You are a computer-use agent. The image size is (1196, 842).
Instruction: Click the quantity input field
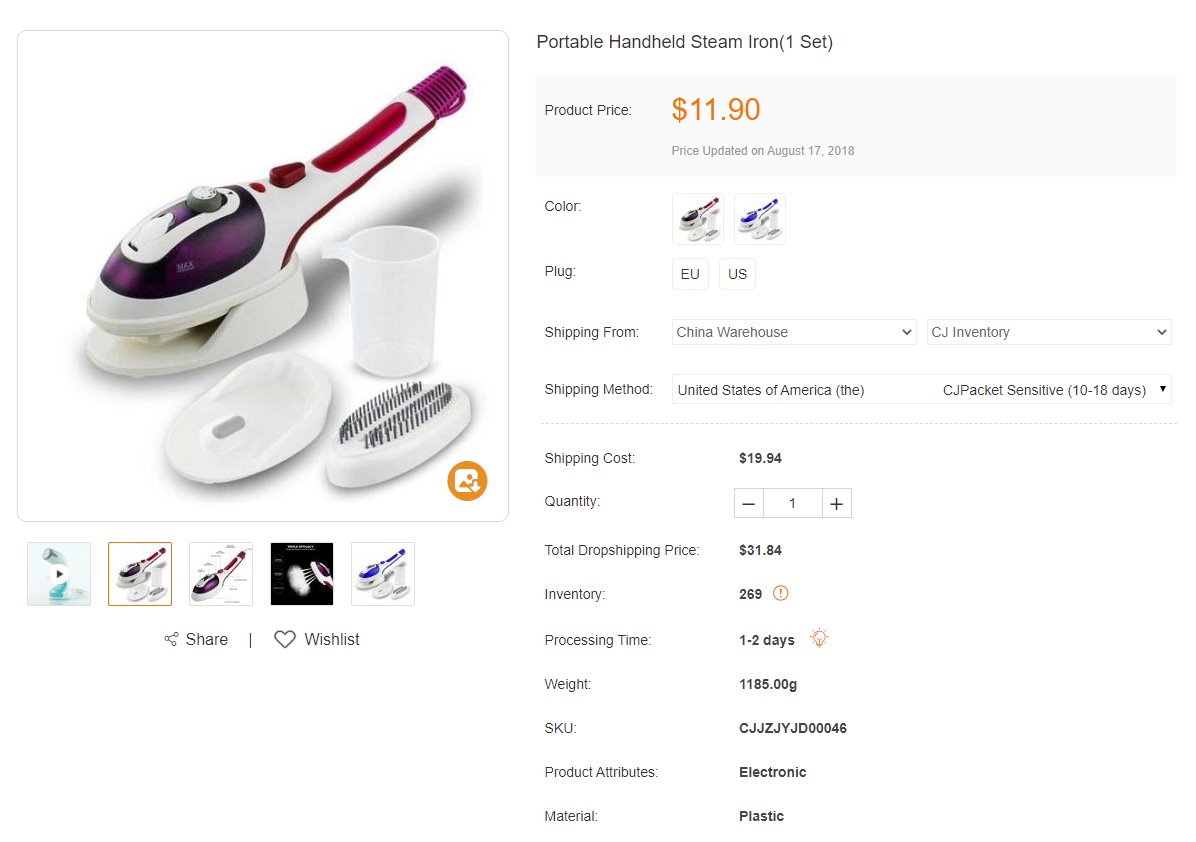coord(792,503)
